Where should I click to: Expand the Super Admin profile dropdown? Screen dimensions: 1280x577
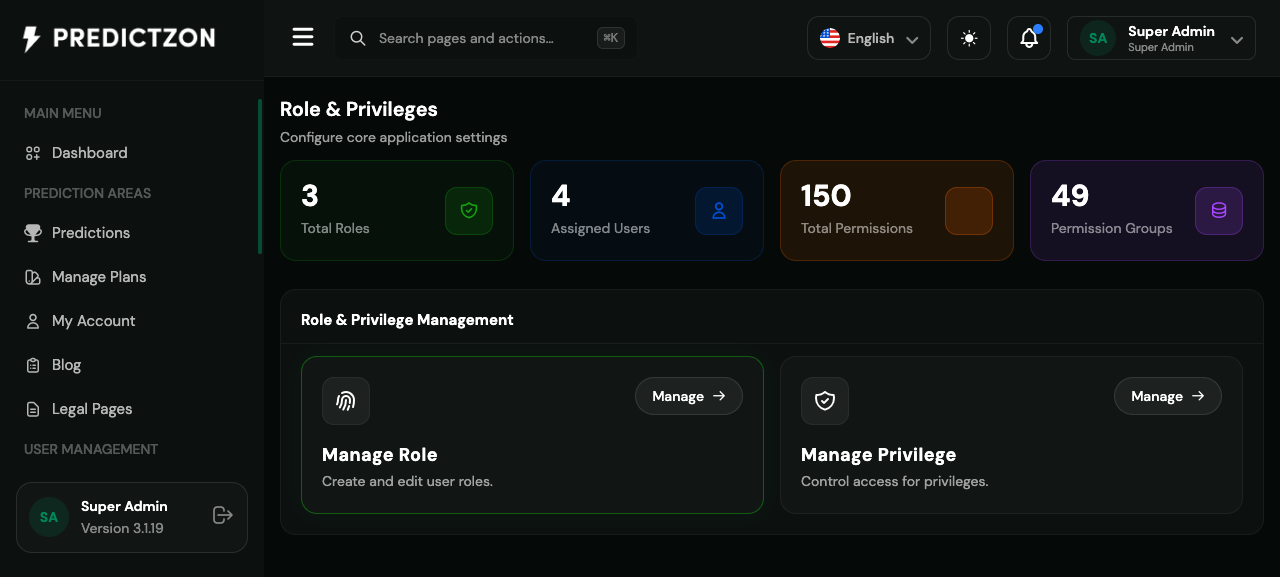click(1161, 38)
